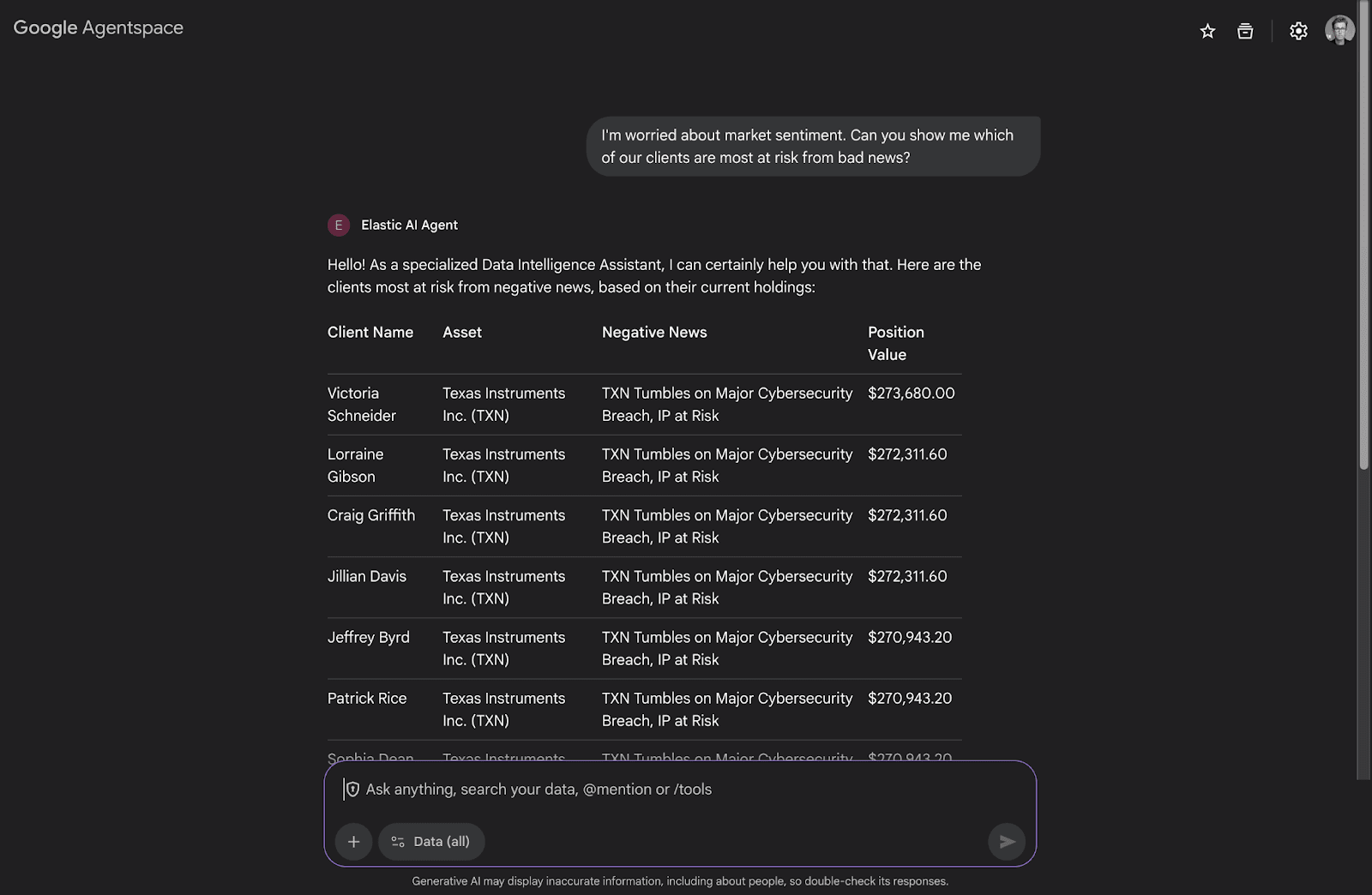Open your profile picture menu

pyautogui.click(x=1340, y=28)
